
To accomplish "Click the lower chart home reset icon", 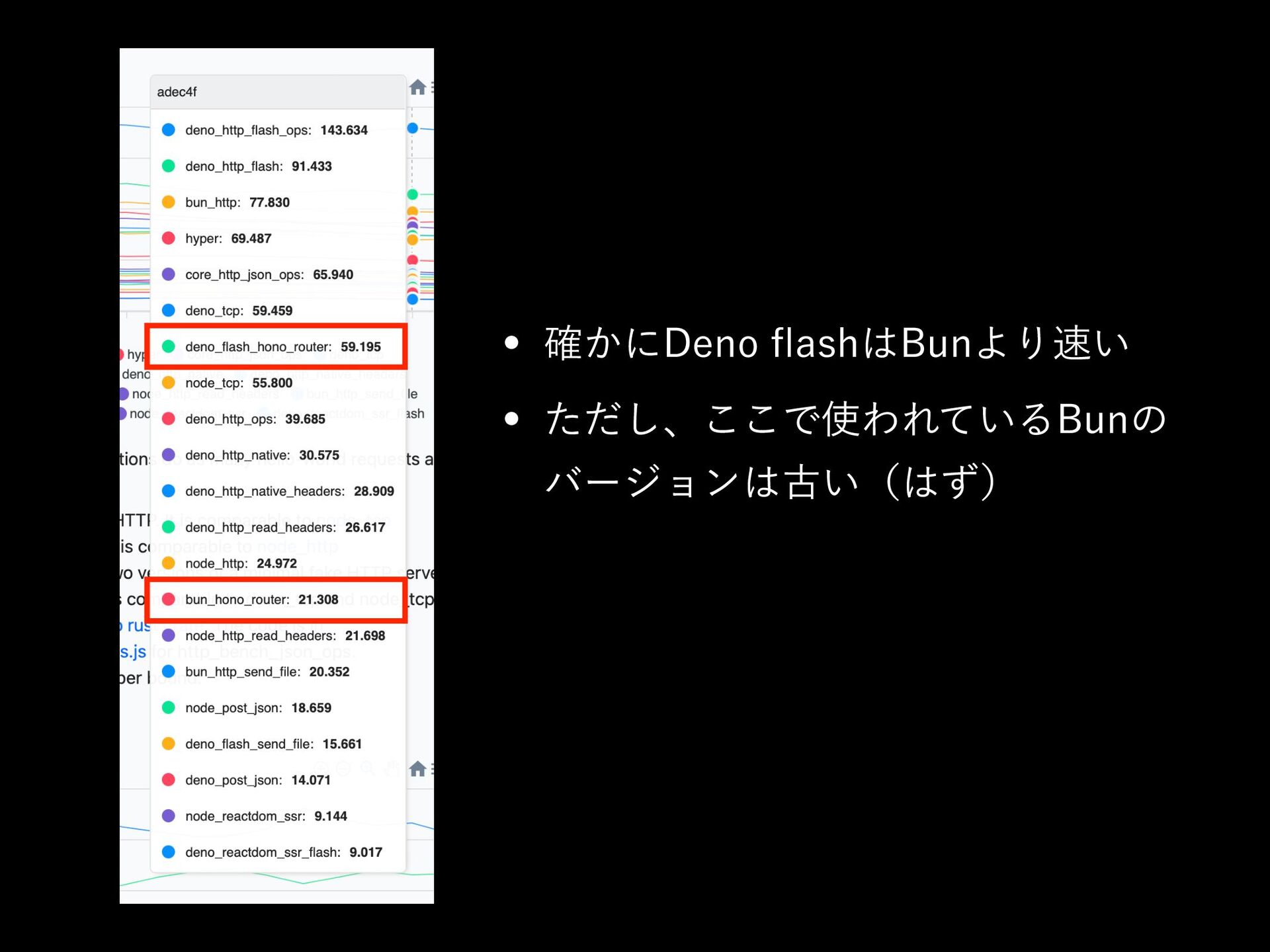I will point(417,769).
